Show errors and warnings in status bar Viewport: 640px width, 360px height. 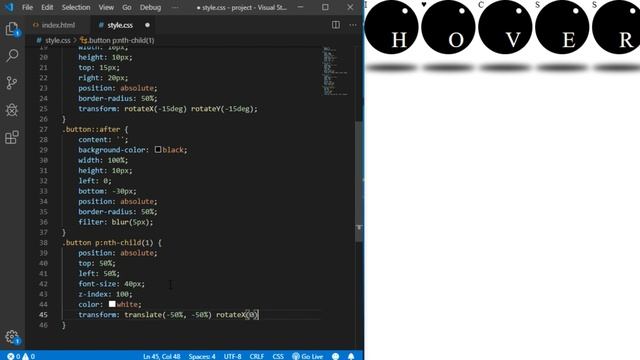pyautogui.click(x=21, y=356)
